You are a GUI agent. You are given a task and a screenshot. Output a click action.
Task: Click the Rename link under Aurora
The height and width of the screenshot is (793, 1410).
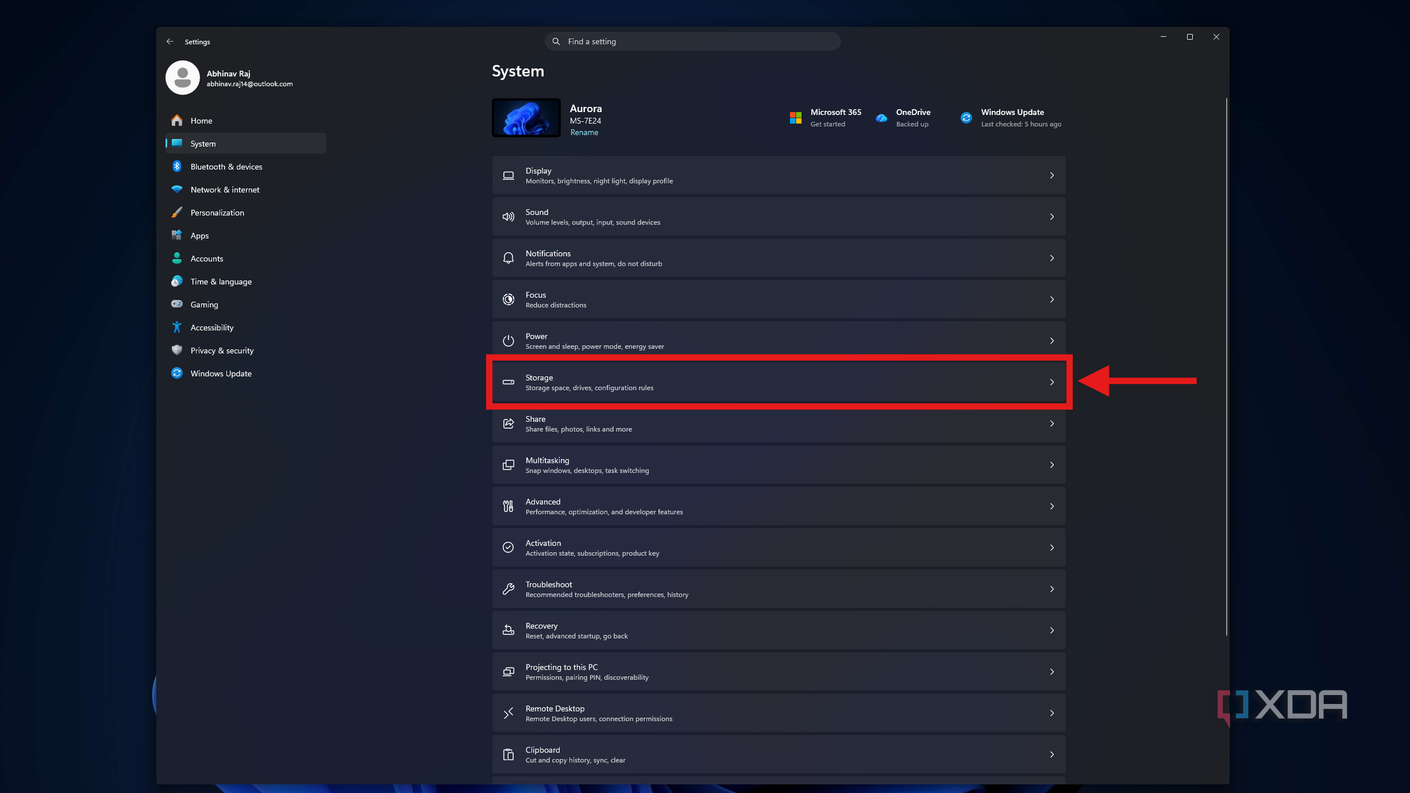pyautogui.click(x=584, y=133)
